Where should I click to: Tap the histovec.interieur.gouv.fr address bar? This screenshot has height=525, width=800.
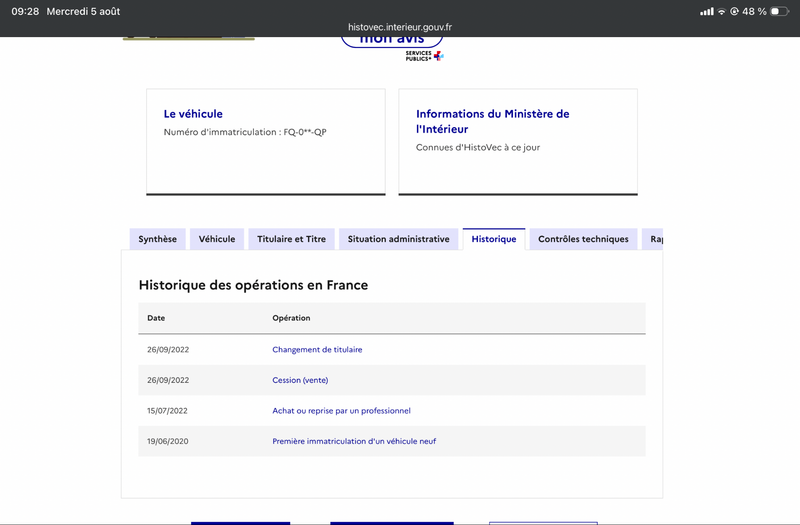pos(400,27)
